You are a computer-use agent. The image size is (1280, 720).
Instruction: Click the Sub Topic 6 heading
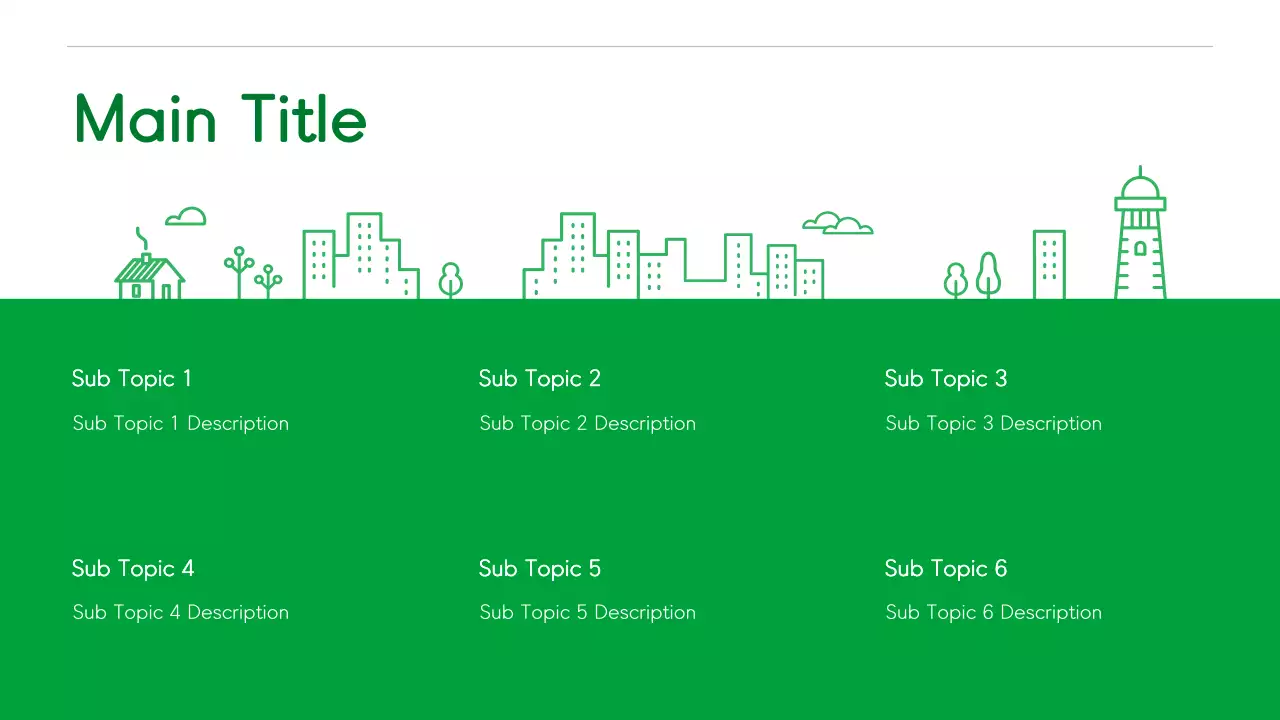click(945, 568)
